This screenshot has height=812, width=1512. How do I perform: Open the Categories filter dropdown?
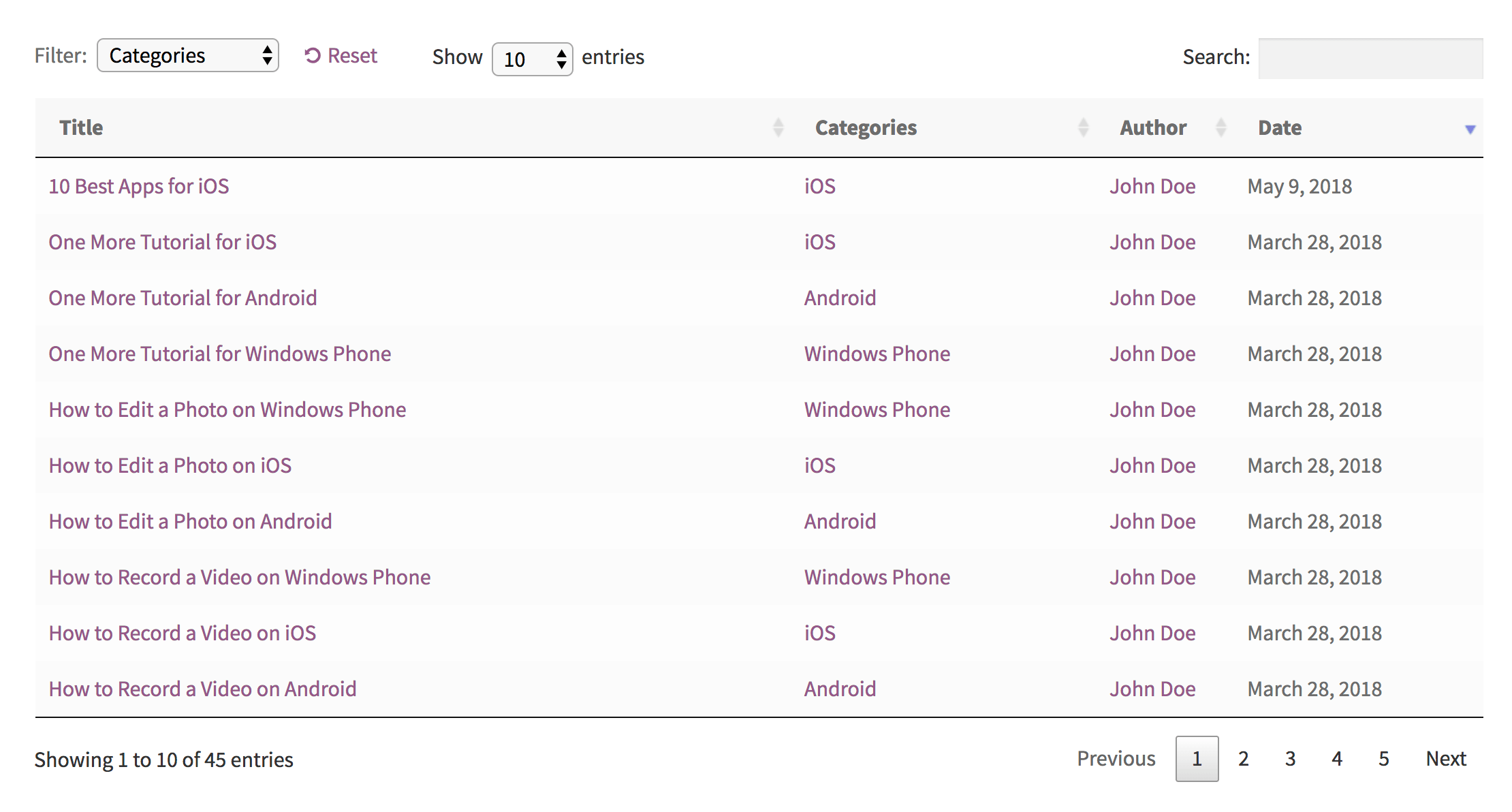click(188, 56)
